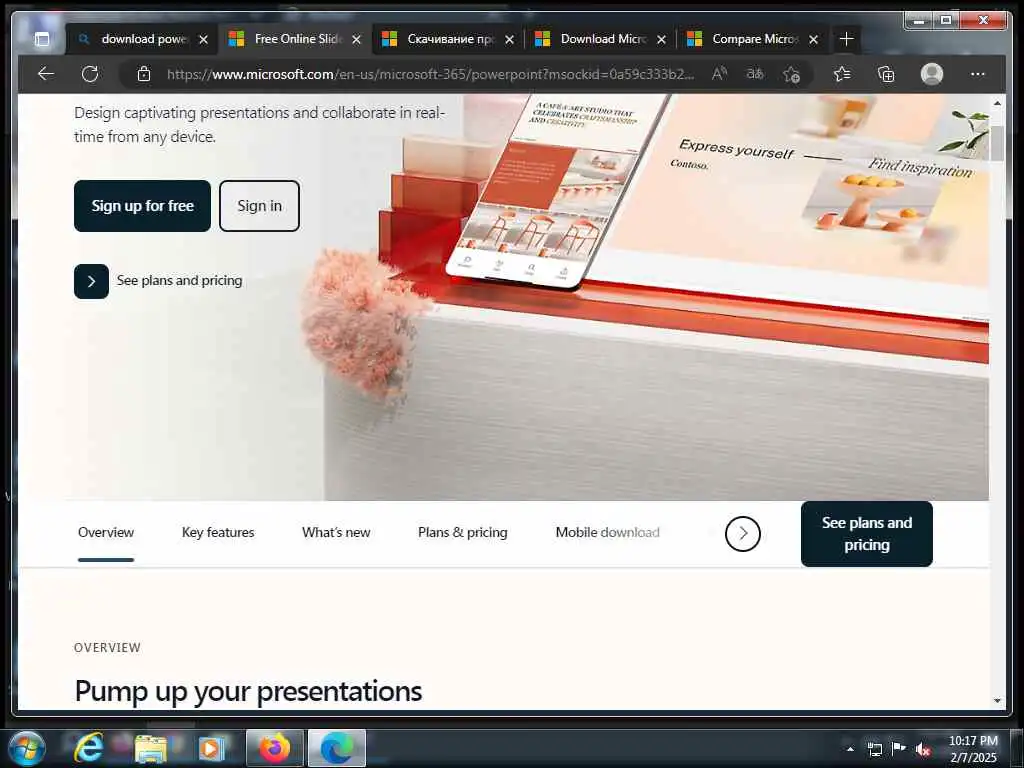Close the 'Free Online Slide' tab
The image size is (1024, 768).
click(357, 40)
